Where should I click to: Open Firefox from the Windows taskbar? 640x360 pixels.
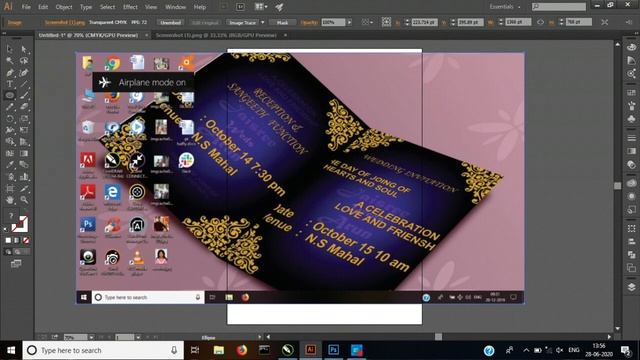click(242, 350)
